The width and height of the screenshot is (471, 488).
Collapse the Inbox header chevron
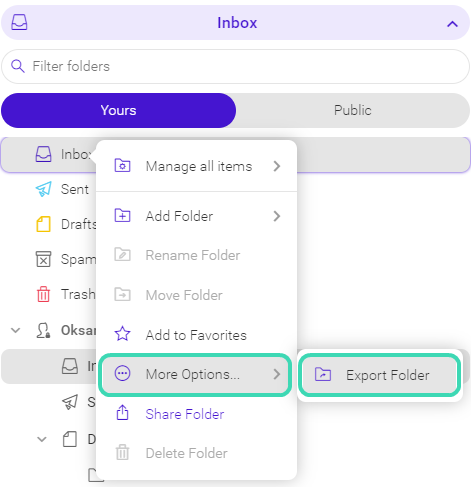click(452, 24)
